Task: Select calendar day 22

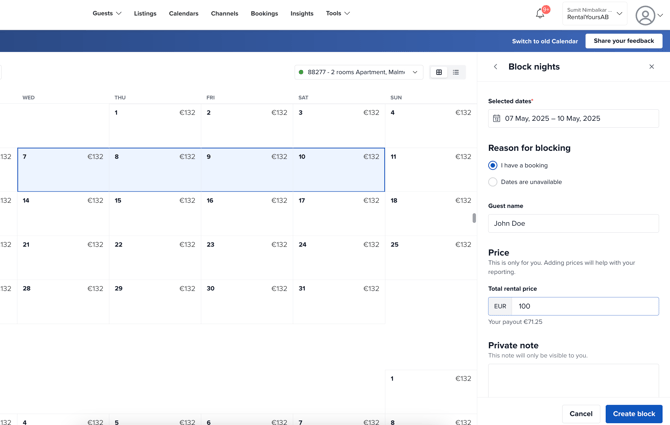Action: [x=155, y=258]
